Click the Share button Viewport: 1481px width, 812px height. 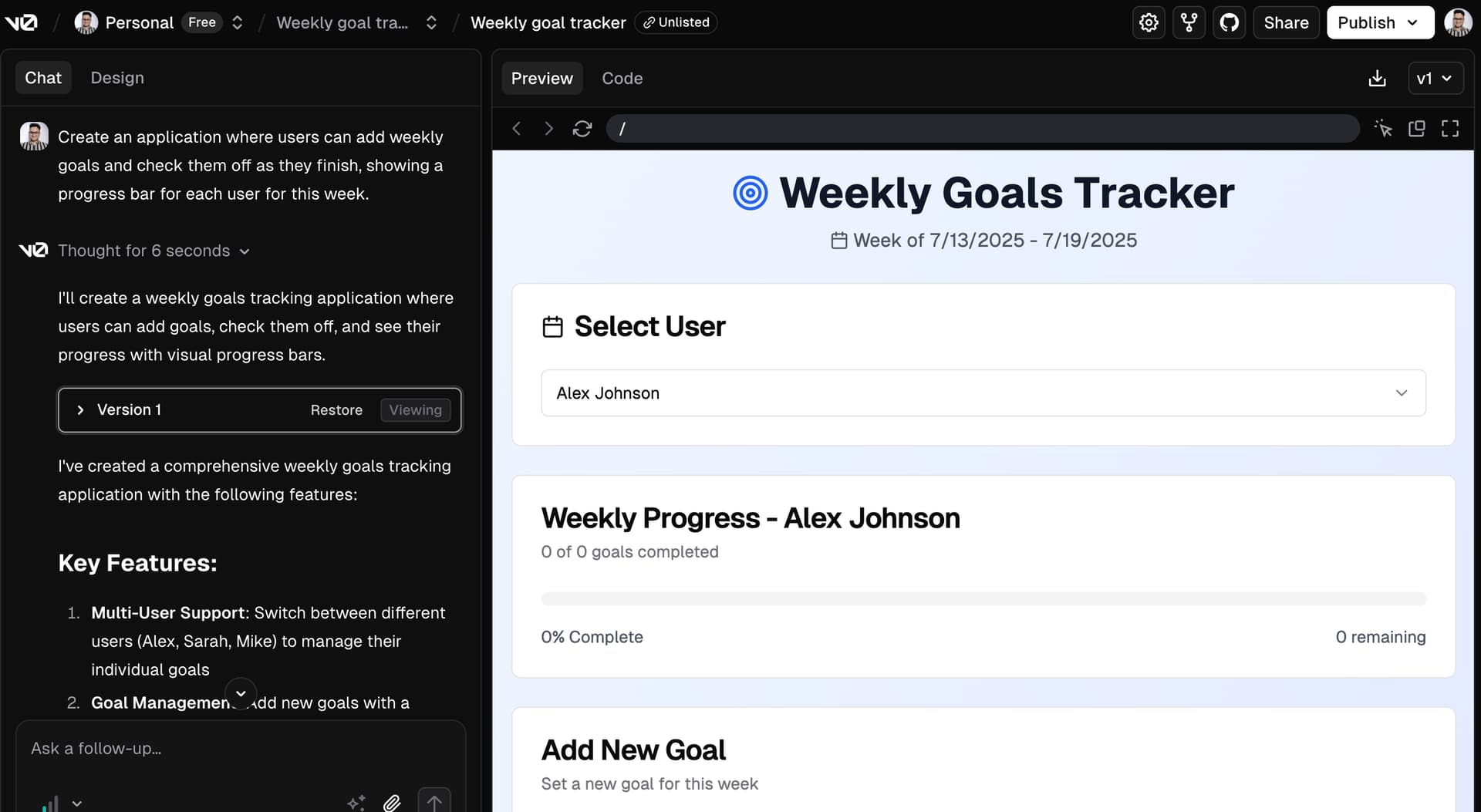click(1286, 22)
